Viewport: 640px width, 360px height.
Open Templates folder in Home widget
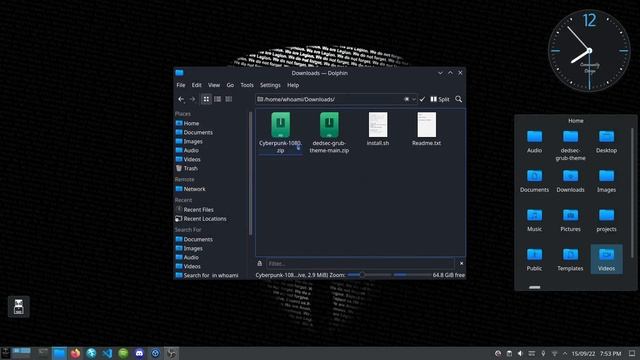pos(570,260)
